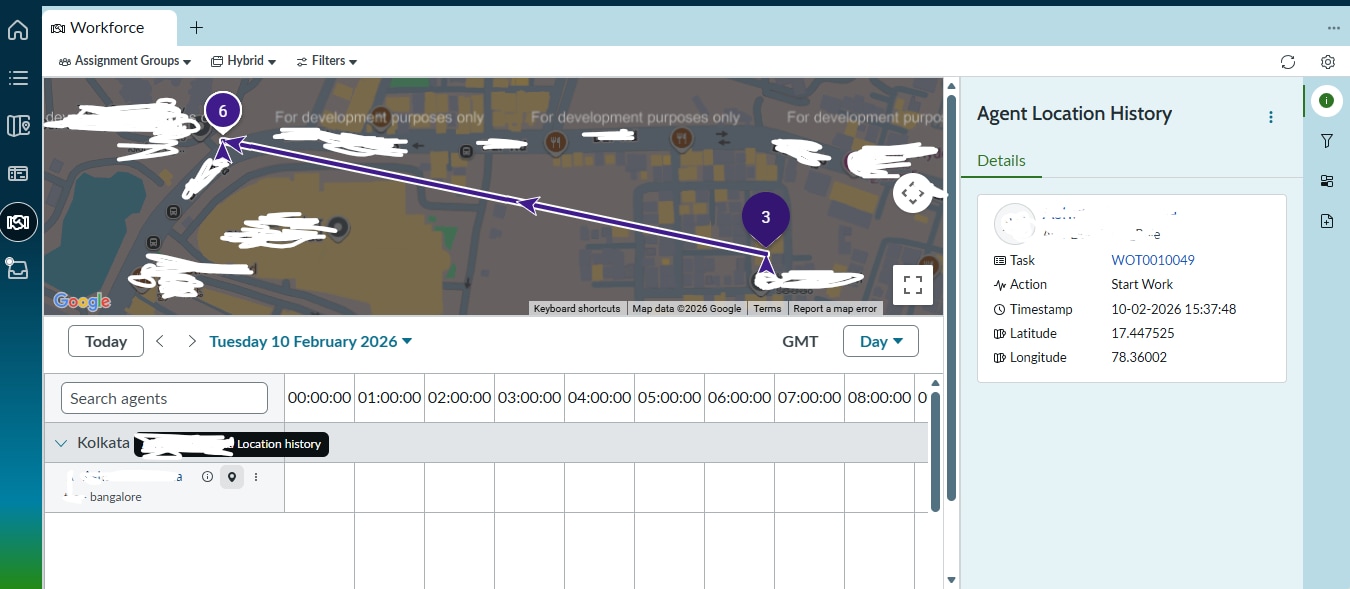Click the agent location history pin icon

click(x=232, y=477)
